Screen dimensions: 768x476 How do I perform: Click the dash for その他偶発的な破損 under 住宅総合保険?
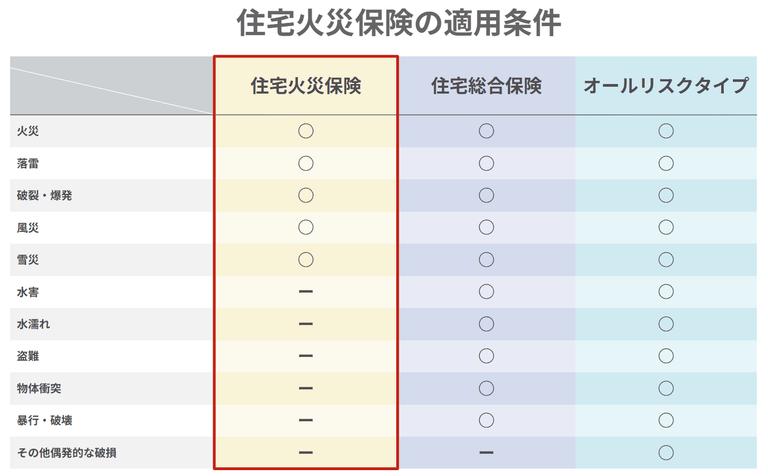[x=486, y=452]
